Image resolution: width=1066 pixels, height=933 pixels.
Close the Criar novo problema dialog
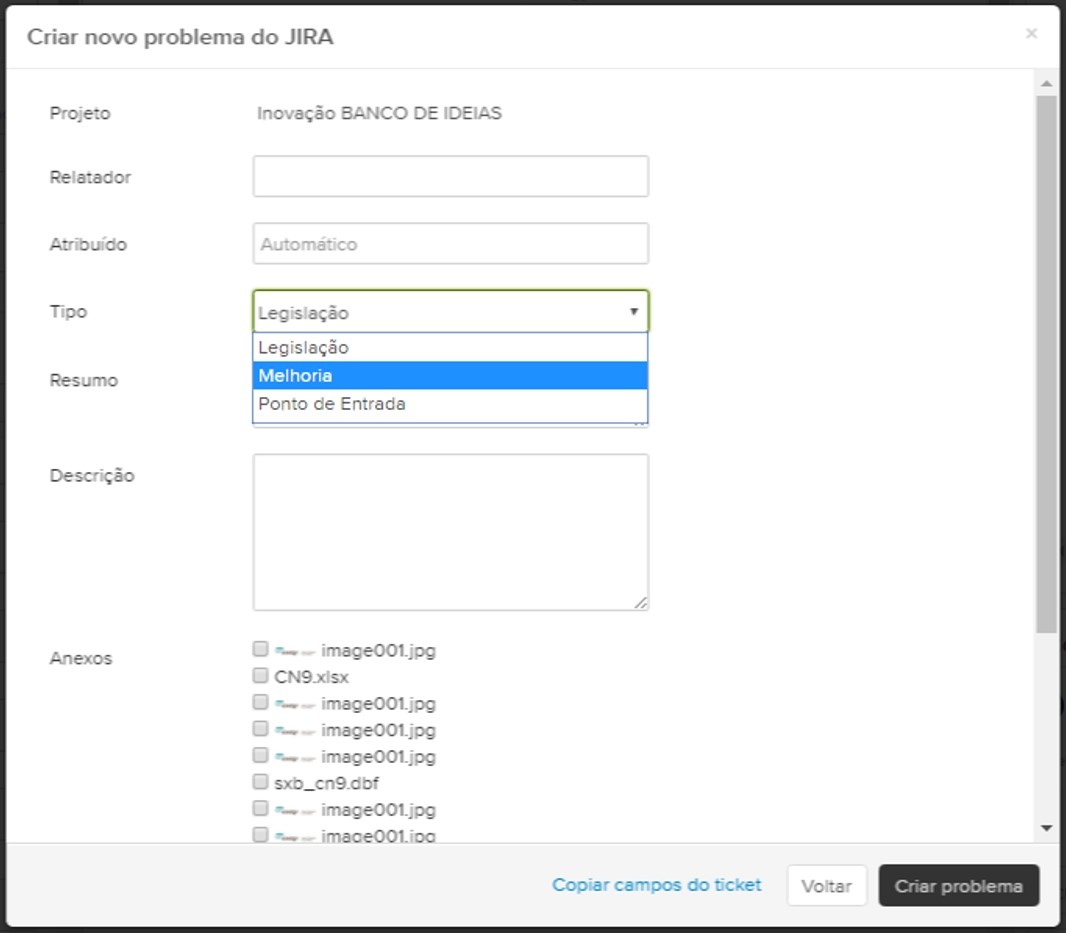1031,34
